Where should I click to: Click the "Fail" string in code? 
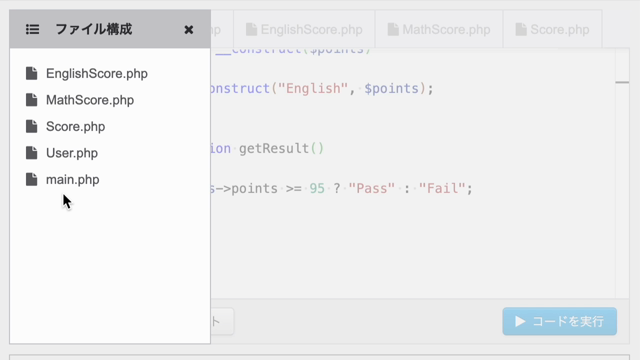pos(442,189)
